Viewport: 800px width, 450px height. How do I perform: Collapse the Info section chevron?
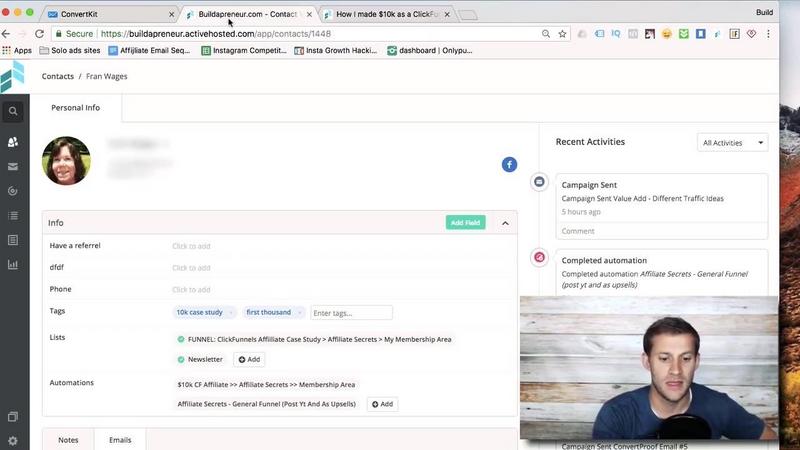pyautogui.click(x=505, y=223)
